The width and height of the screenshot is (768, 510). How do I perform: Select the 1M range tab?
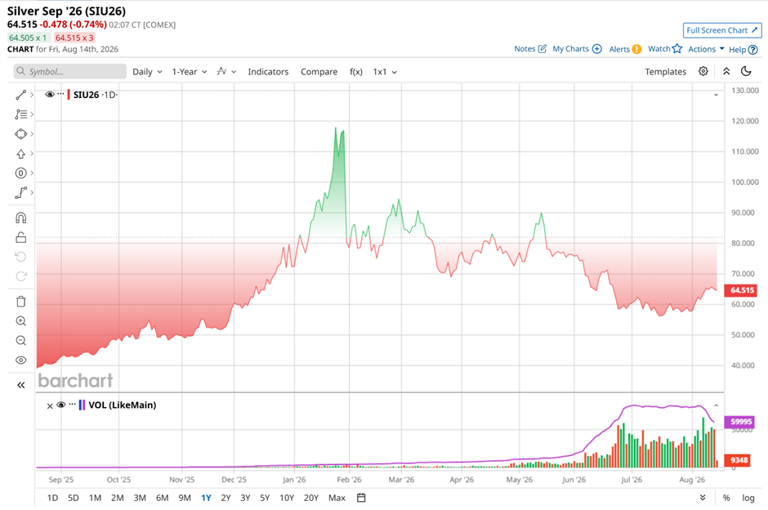(95, 498)
